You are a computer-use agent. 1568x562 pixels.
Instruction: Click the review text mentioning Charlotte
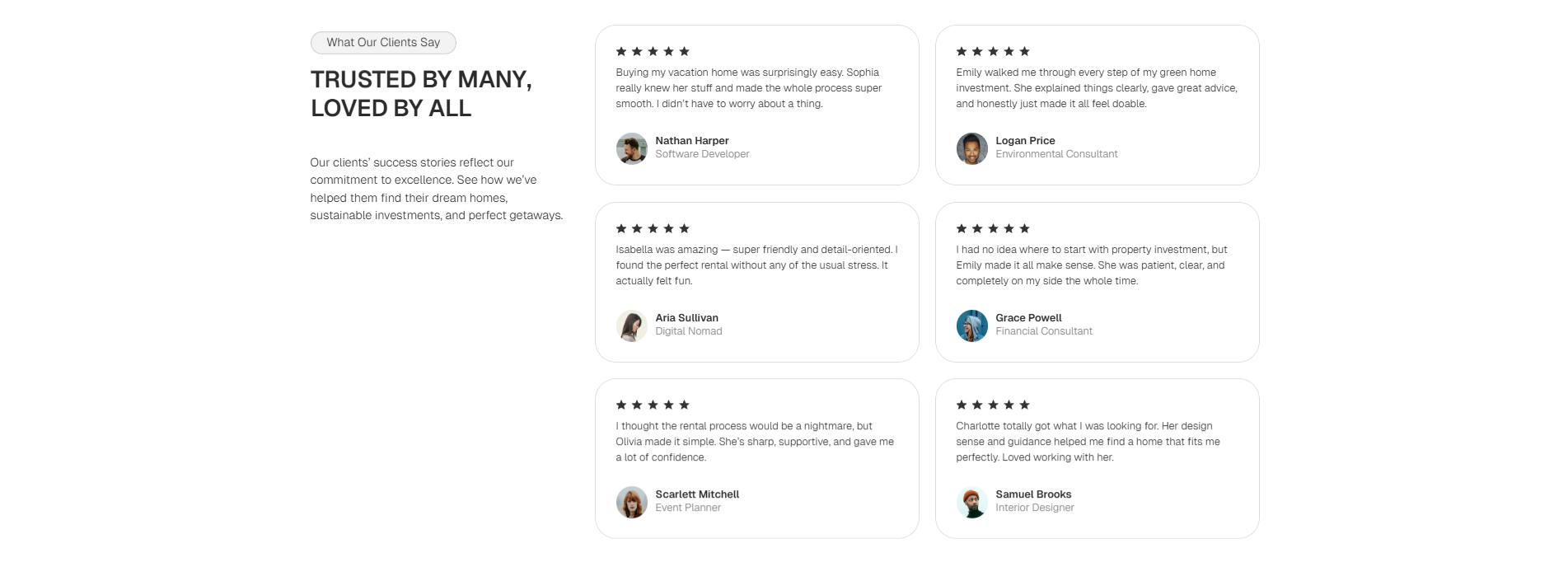[1088, 442]
